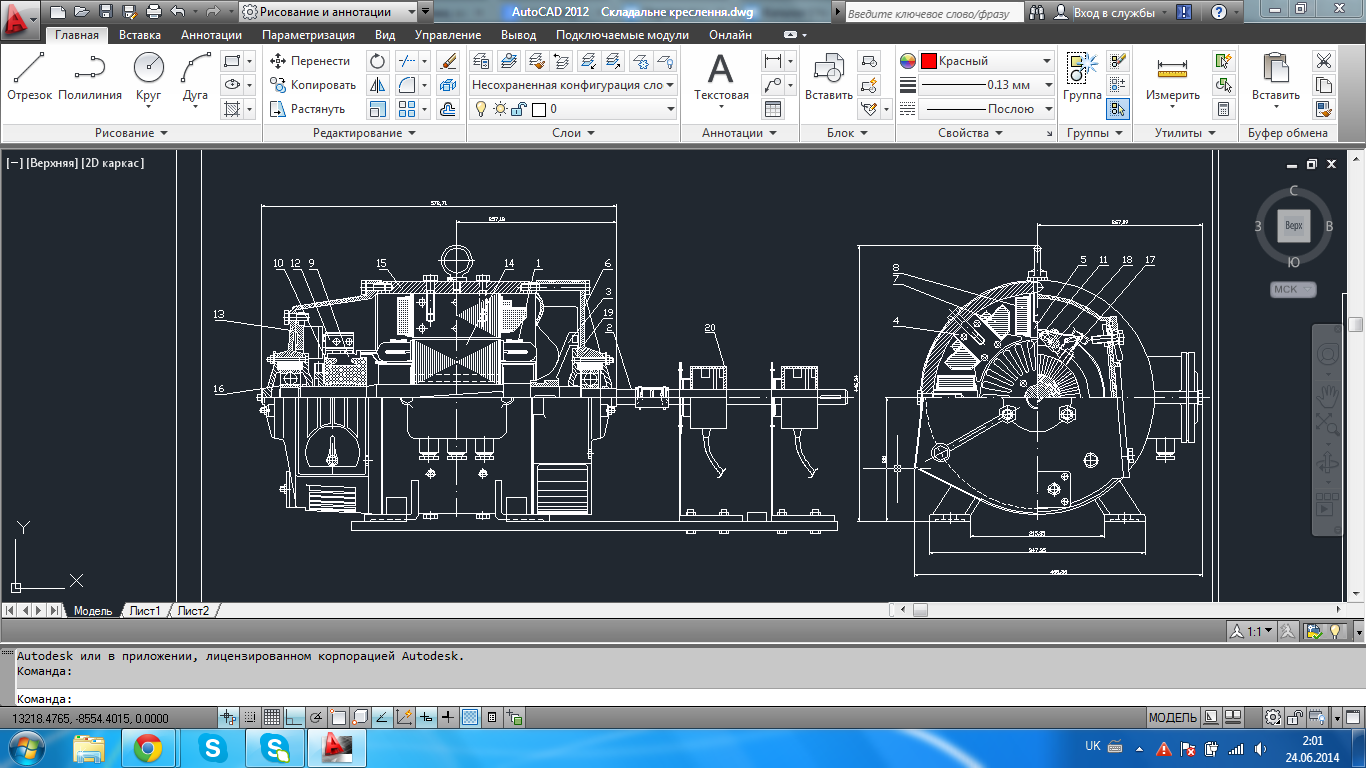Image resolution: width=1366 pixels, height=768 pixels.
Task: Switch to the Лист2 layout tab
Action: click(x=193, y=610)
